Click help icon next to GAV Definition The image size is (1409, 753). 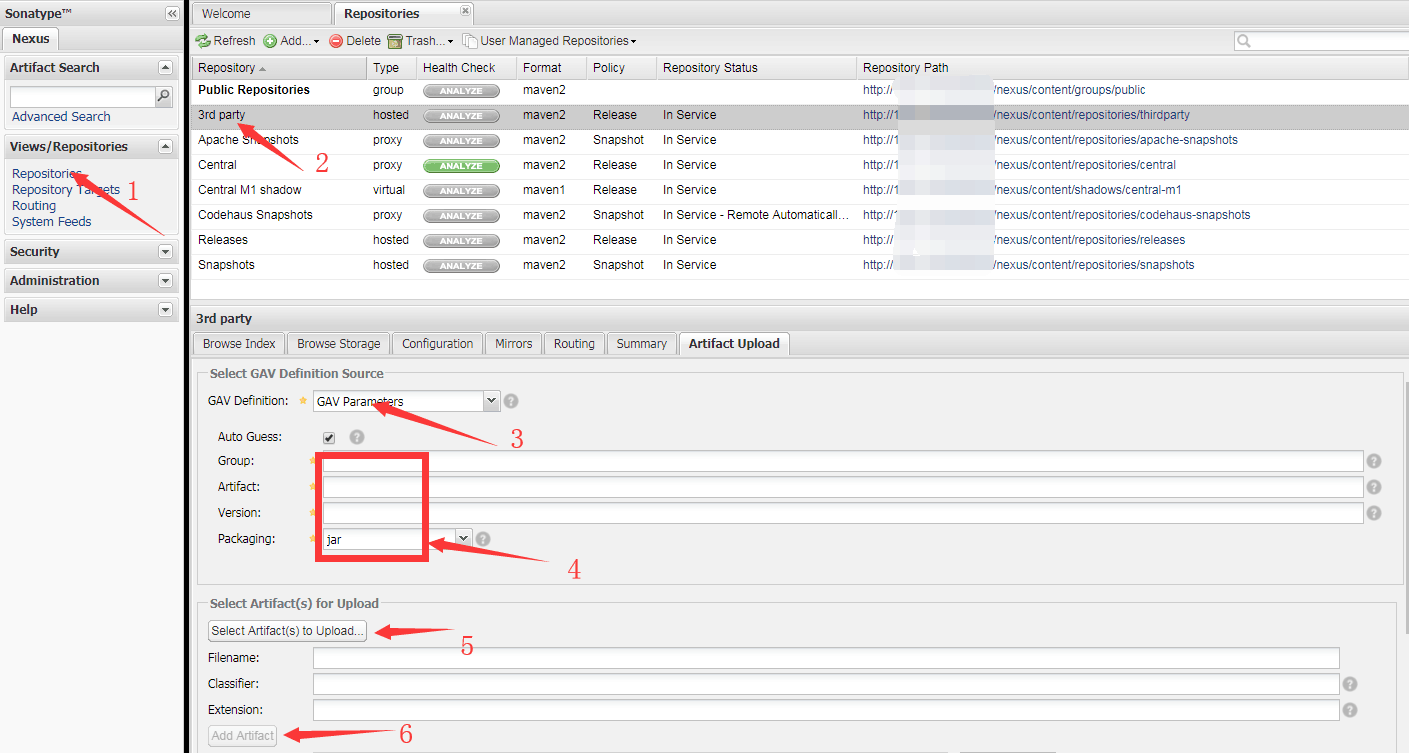pos(511,401)
